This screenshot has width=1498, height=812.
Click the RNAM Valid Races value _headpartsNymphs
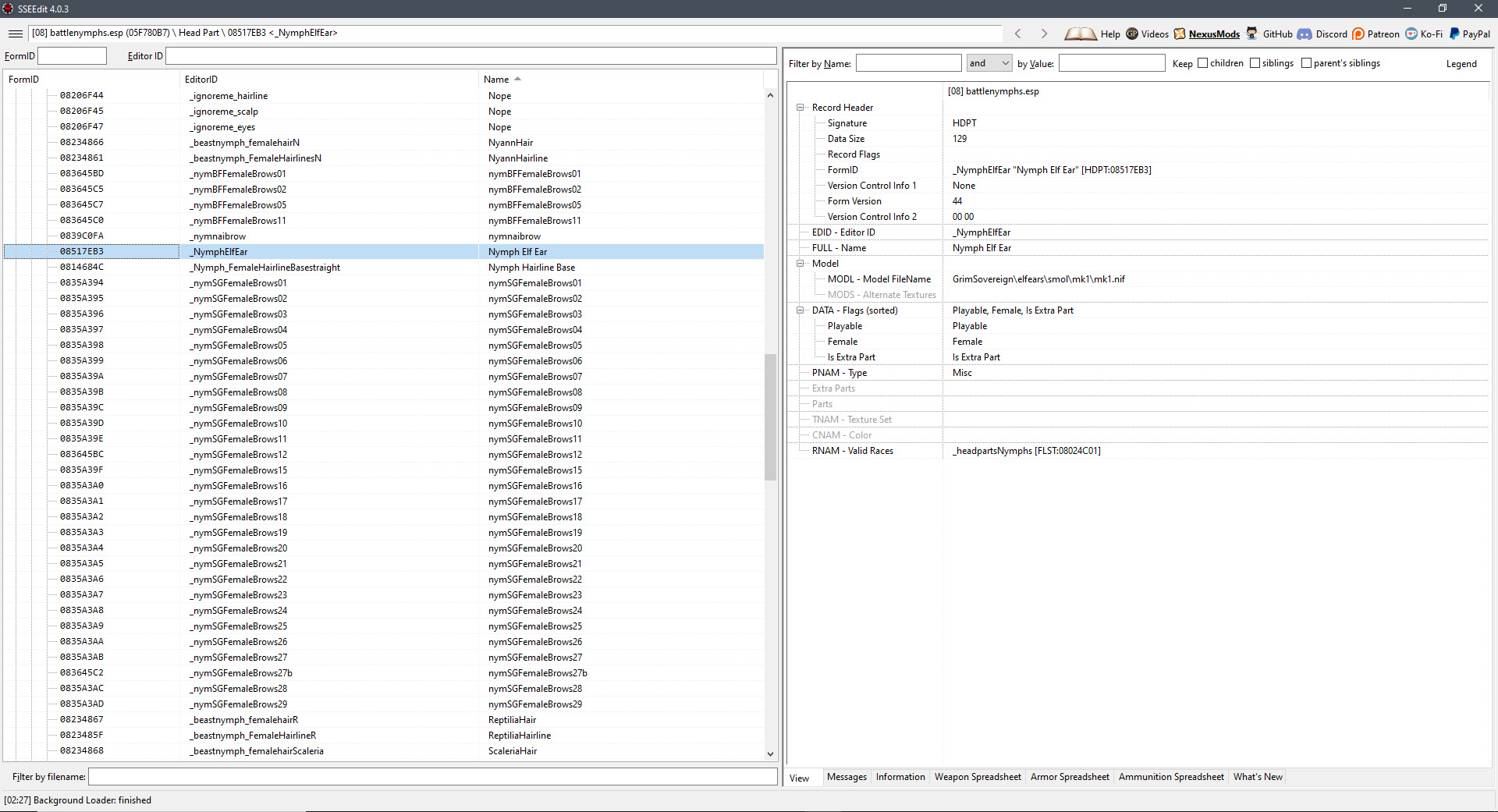(x=1026, y=451)
